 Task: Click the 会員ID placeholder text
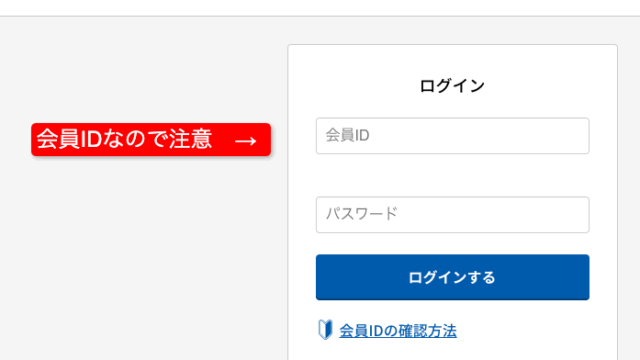point(347,136)
